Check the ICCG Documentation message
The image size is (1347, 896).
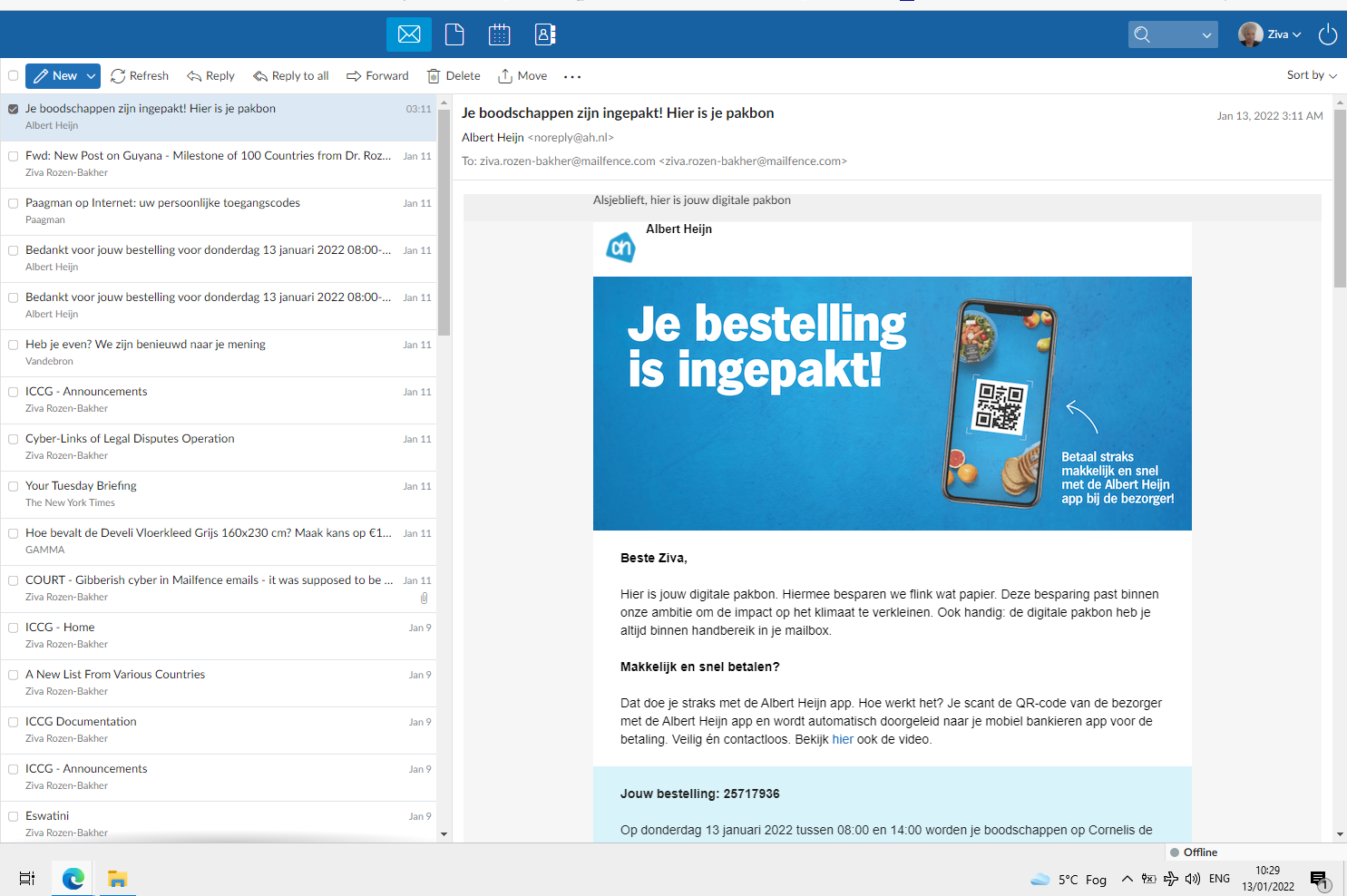click(14, 722)
